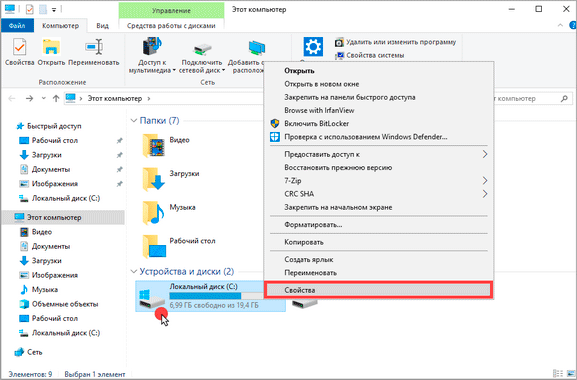
Task: Open recent locations dropdown arrow
Action: click(43, 98)
